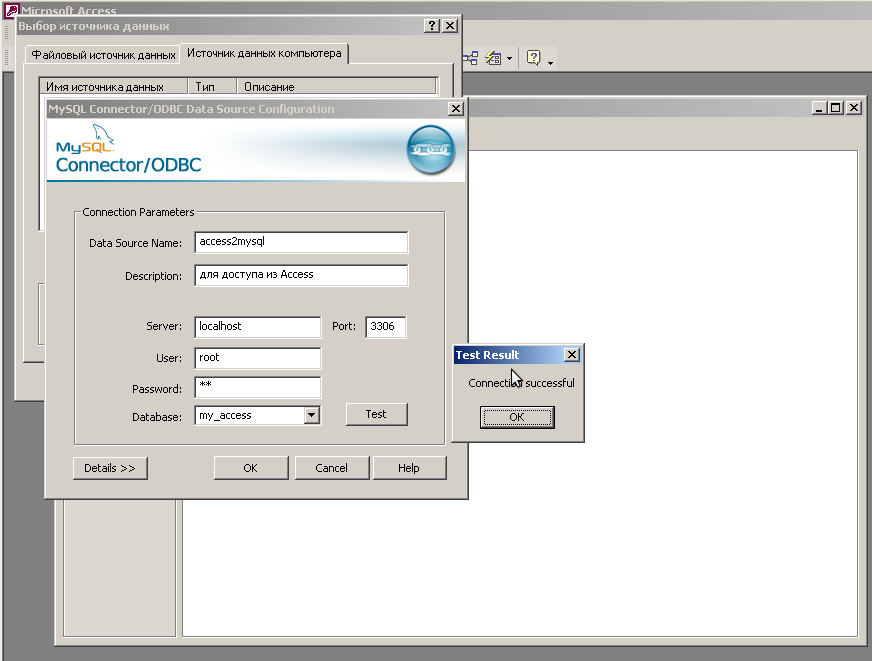Close the Выбор источника данных dialog
This screenshot has height=661, width=872.
tap(450, 26)
